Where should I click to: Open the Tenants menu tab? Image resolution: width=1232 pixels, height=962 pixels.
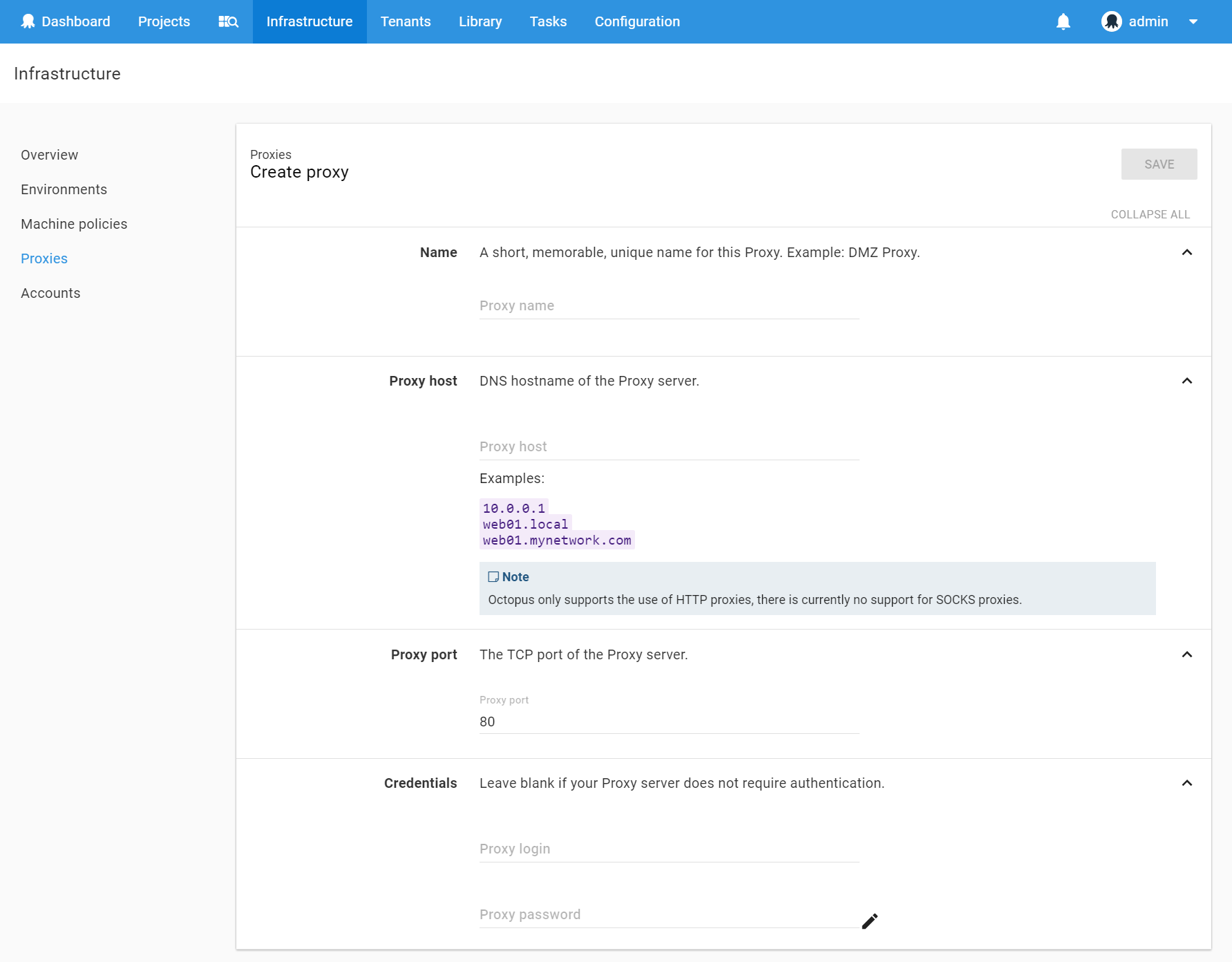[406, 21]
